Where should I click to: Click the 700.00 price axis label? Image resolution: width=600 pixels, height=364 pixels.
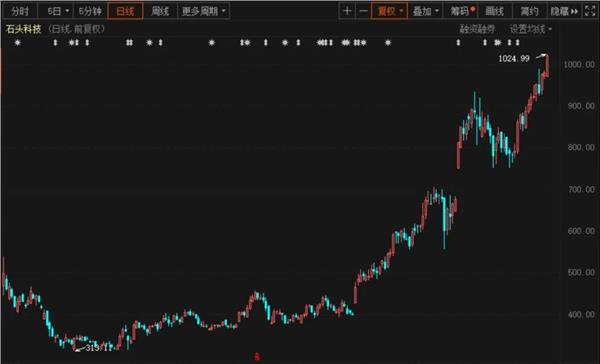coord(581,189)
